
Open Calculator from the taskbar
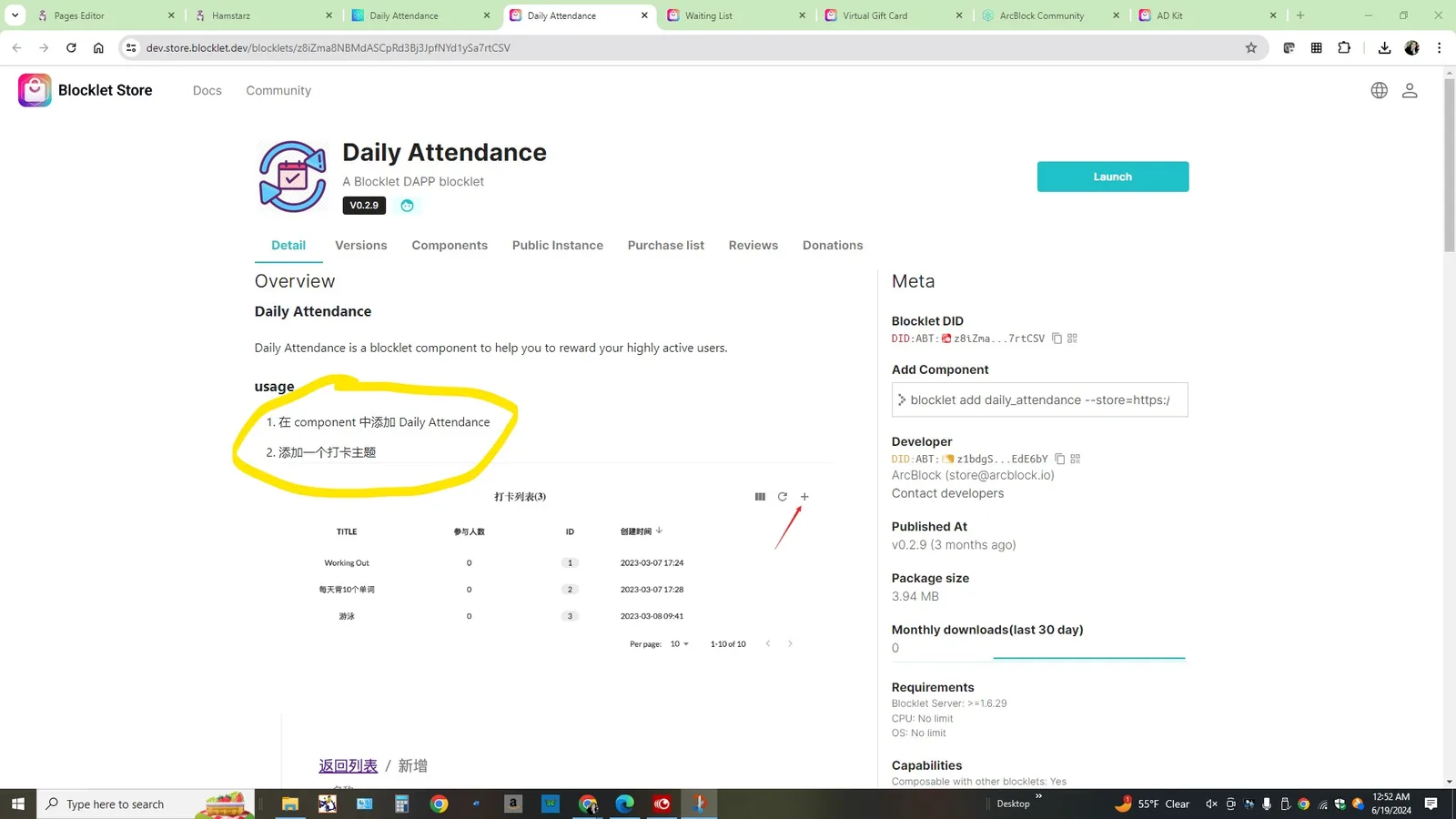click(401, 804)
